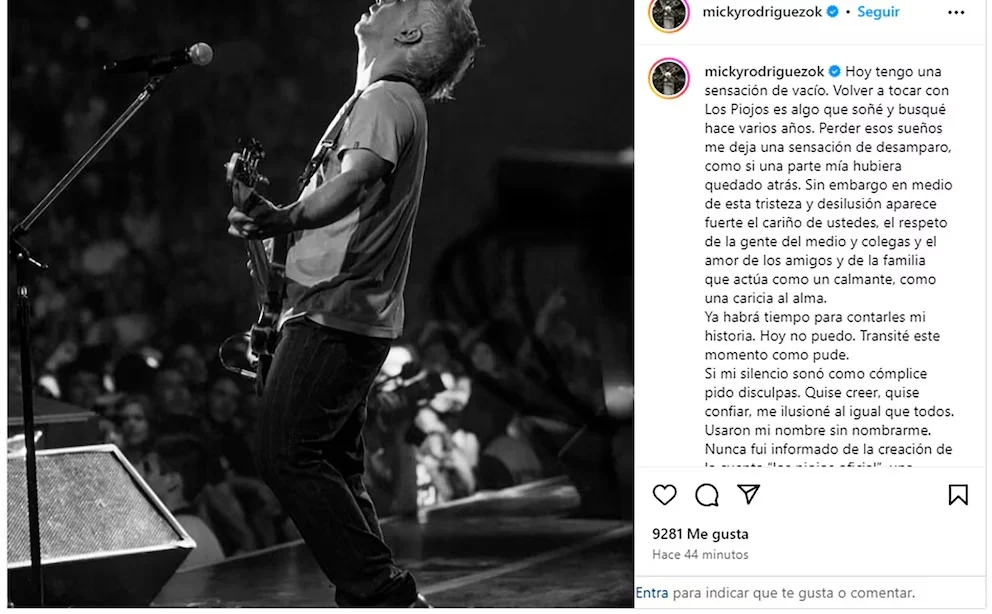Click the black and white concert photo
Screen dimensions: 992x614
[321, 304]
